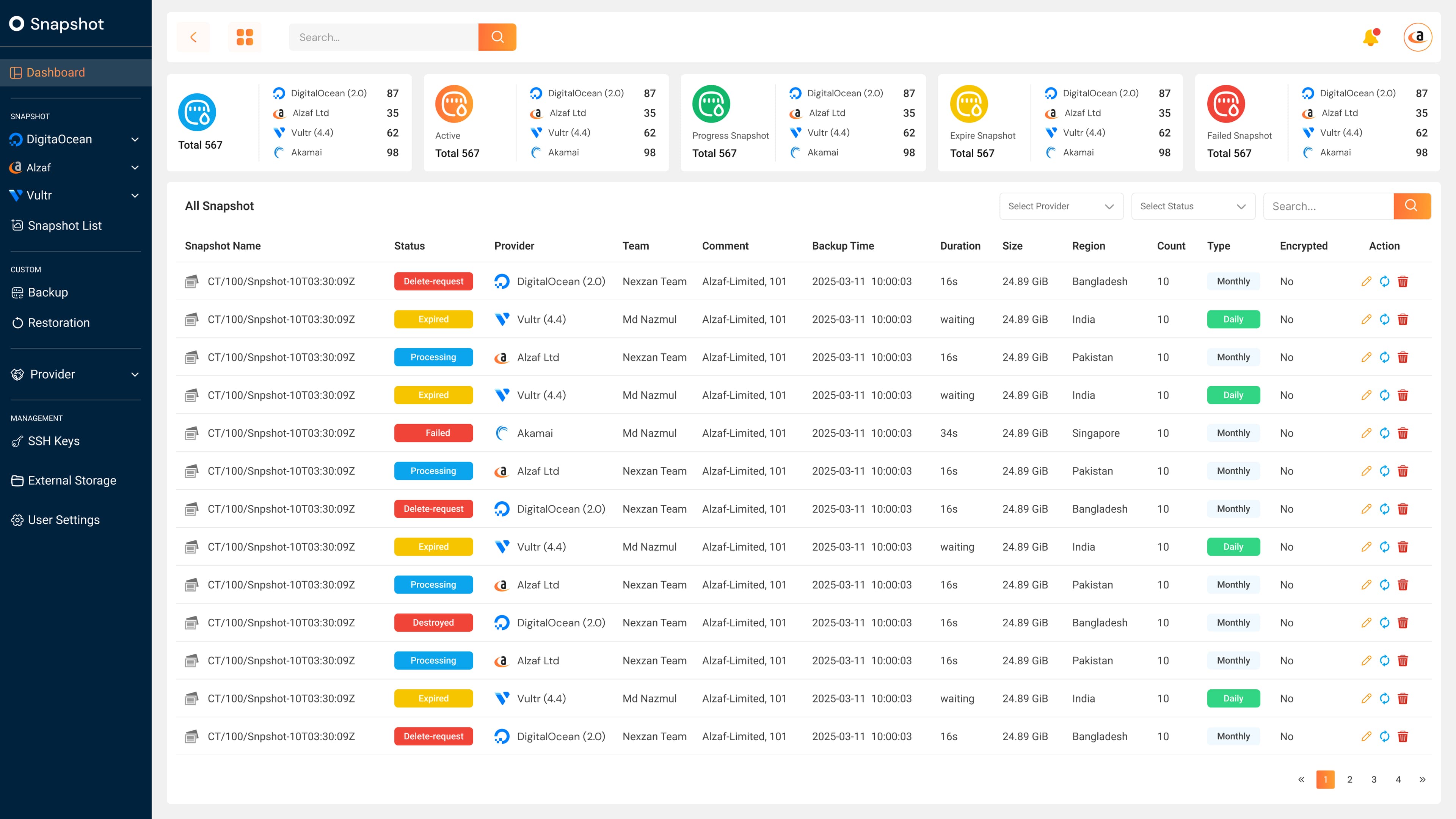
Task: Click the next pages double-arrow
Action: (1422, 780)
